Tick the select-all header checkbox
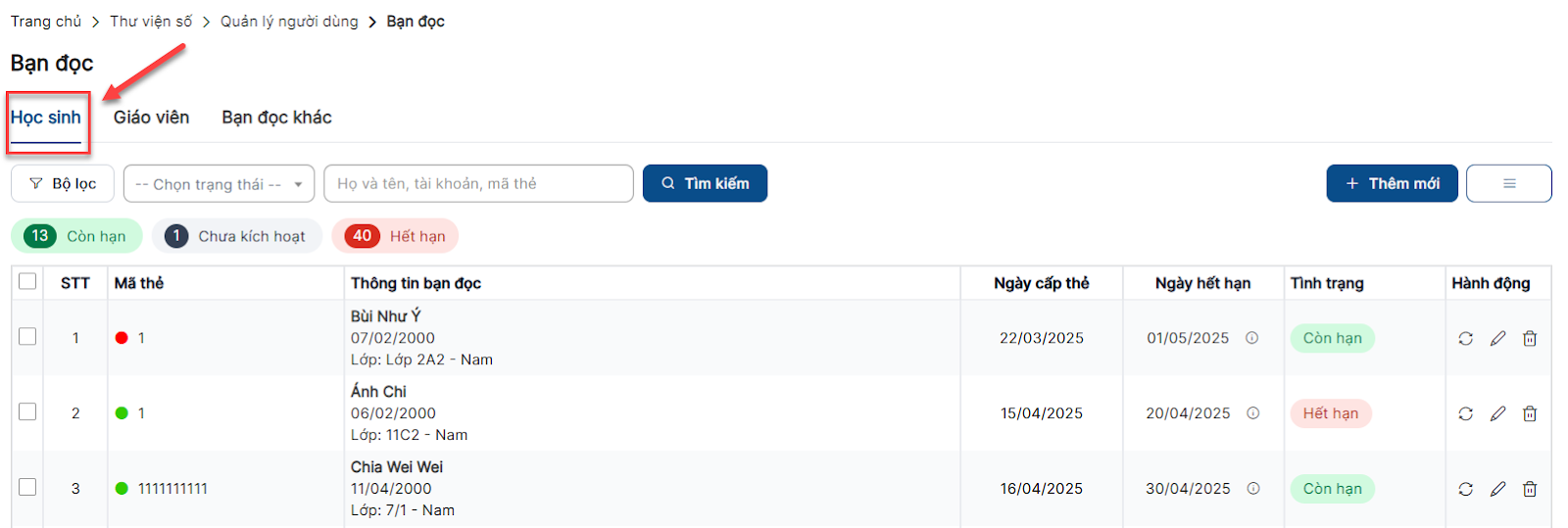 point(27,282)
